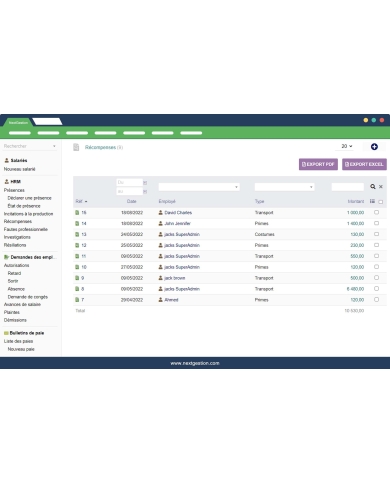Click the Demandes des employés flag icon
This screenshot has height=484, width=390.
point(6,257)
